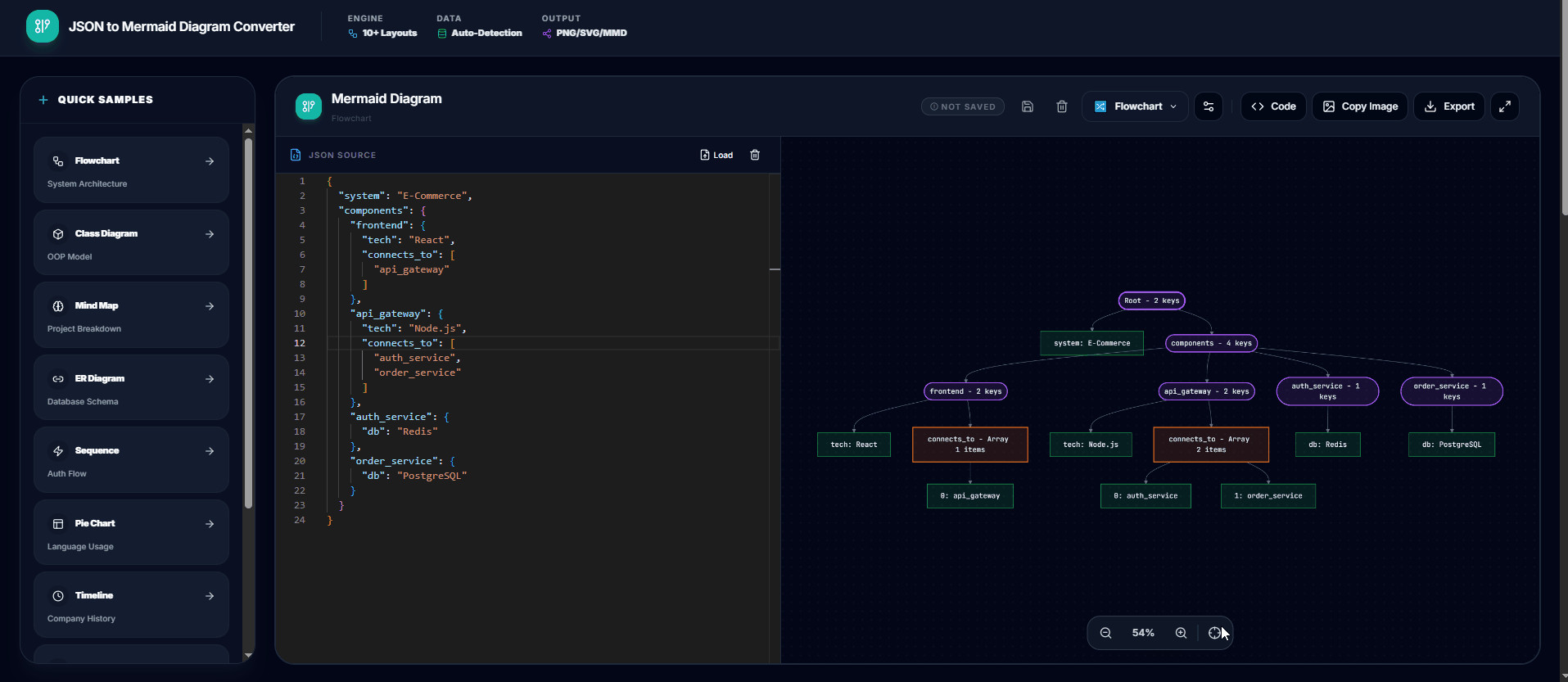Click the Code button
The width and height of the screenshot is (1568, 682).
coord(1273,106)
